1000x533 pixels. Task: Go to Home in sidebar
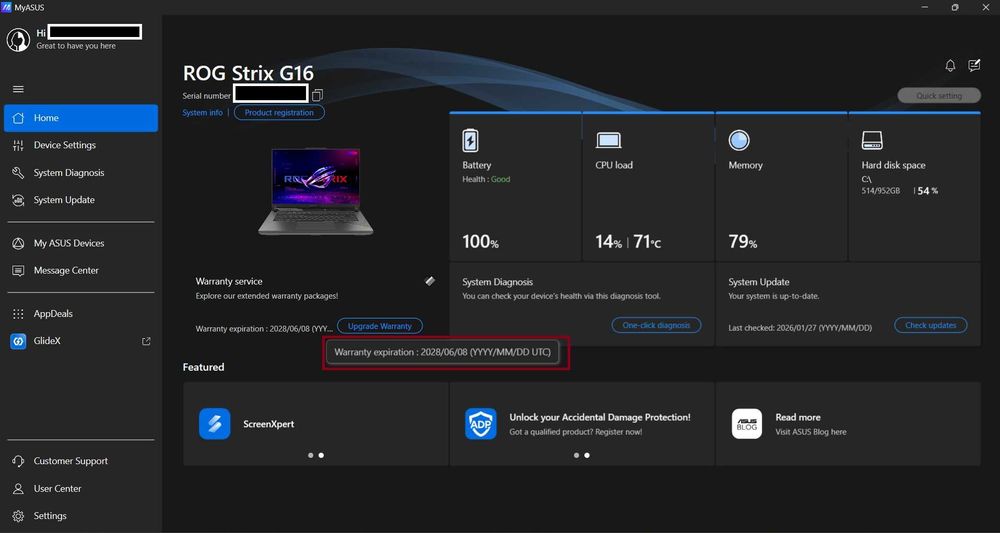[81, 118]
